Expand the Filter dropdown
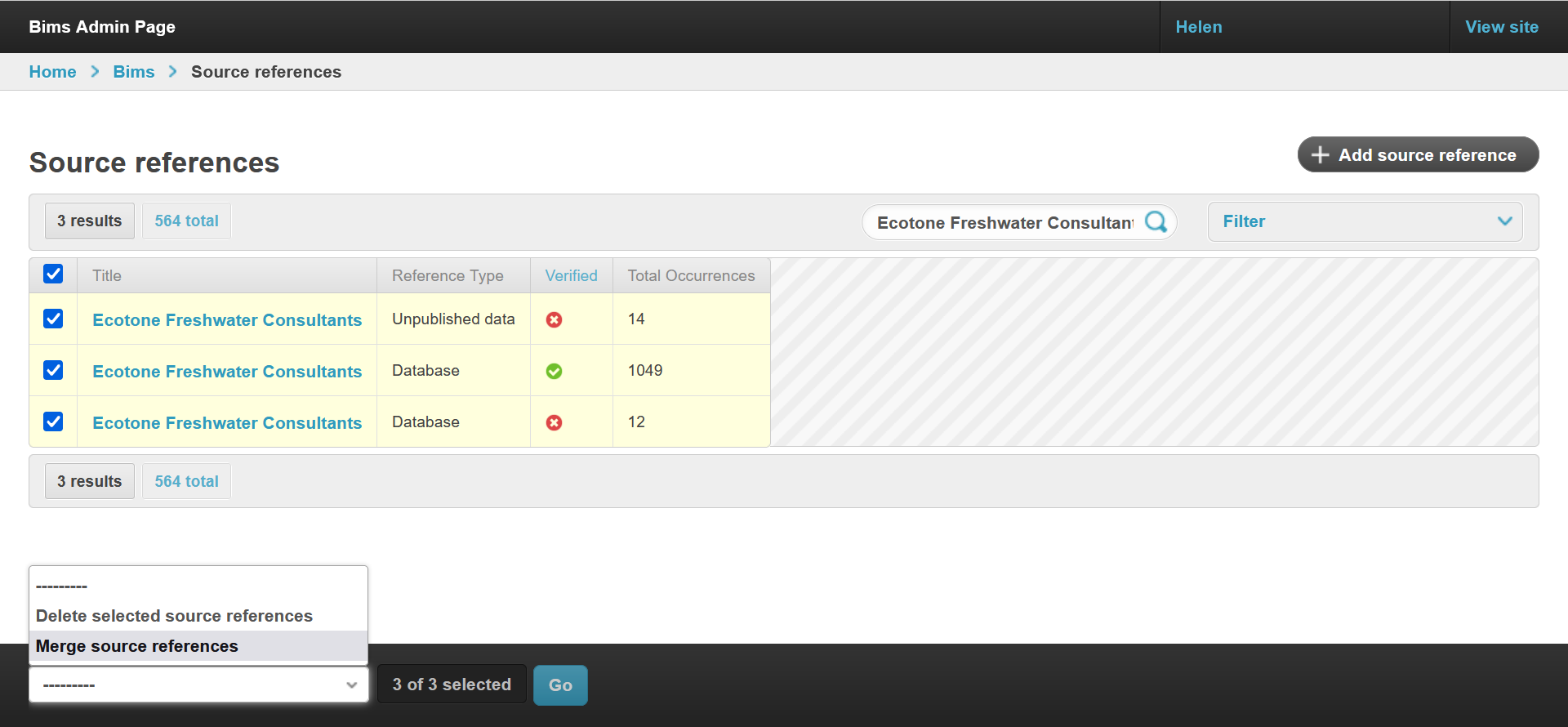 pos(1365,221)
